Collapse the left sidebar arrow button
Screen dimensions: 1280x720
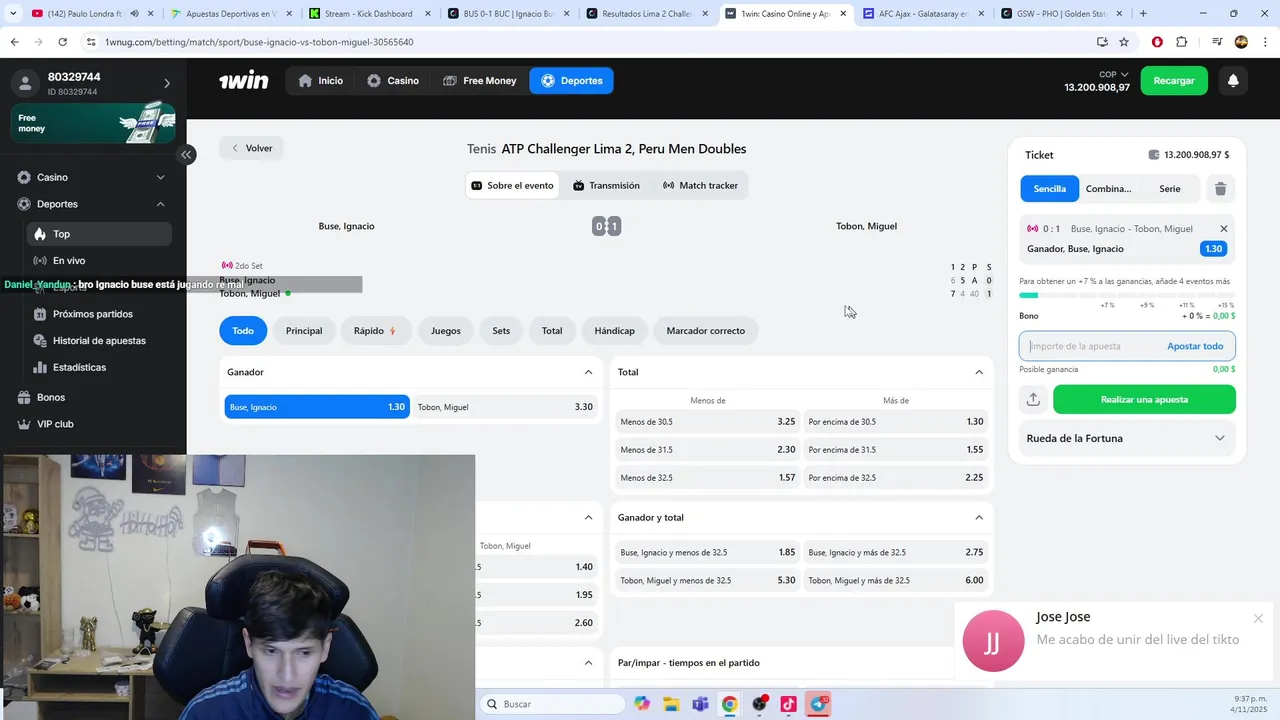point(187,154)
